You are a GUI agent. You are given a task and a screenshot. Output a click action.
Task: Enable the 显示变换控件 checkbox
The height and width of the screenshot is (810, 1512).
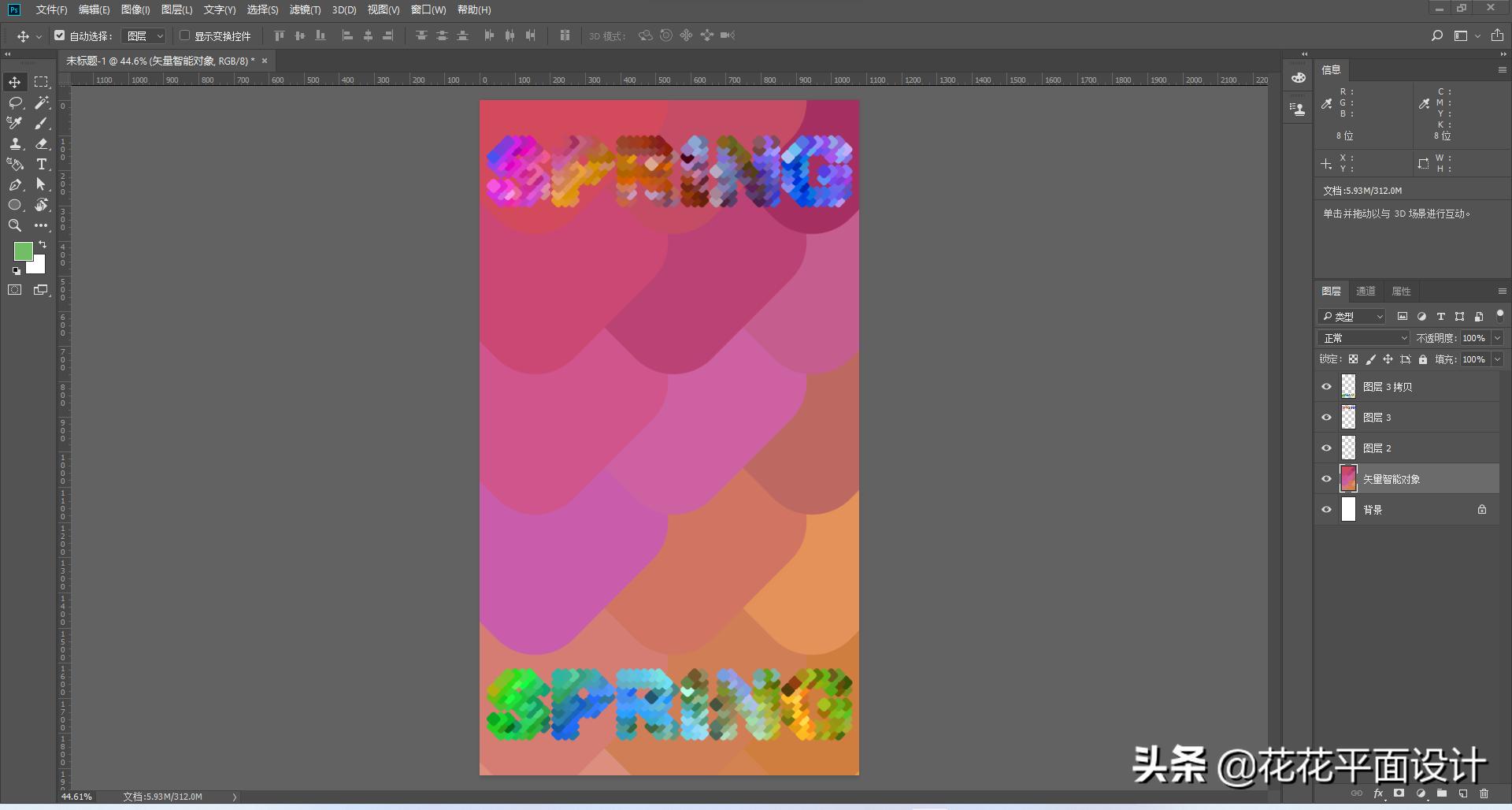click(184, 35)
